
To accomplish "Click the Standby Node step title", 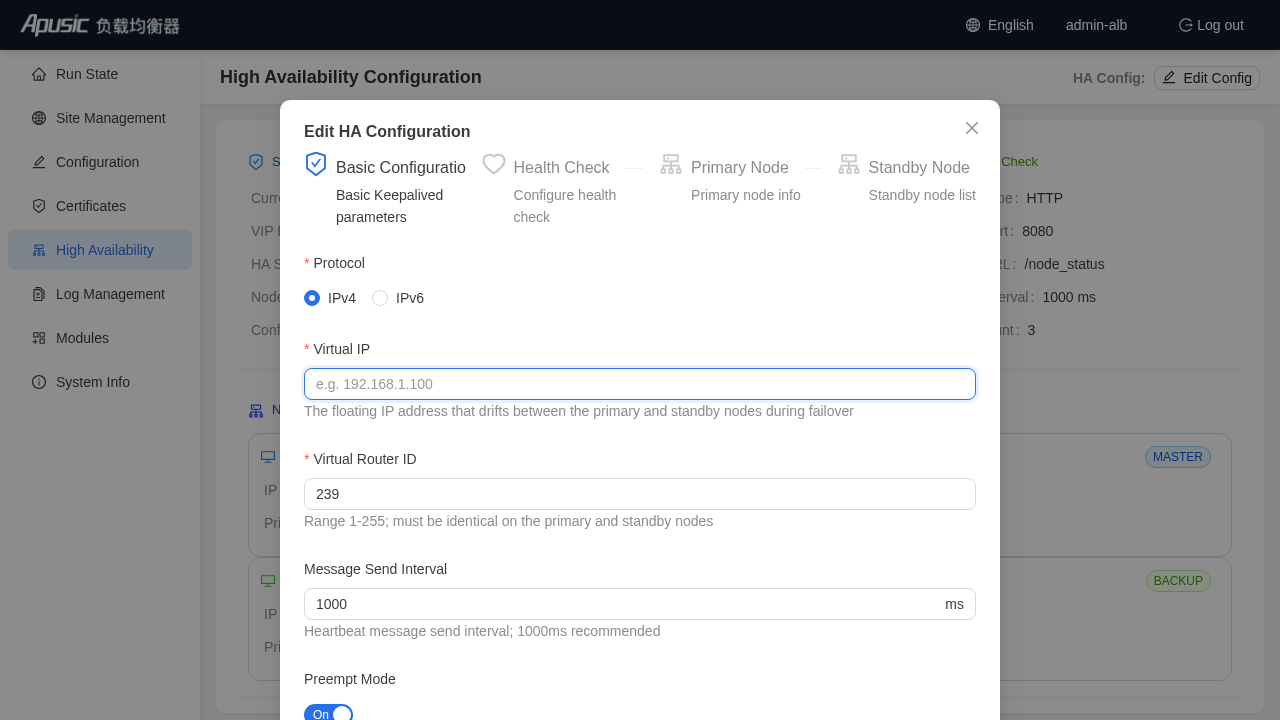I will 919,167.
